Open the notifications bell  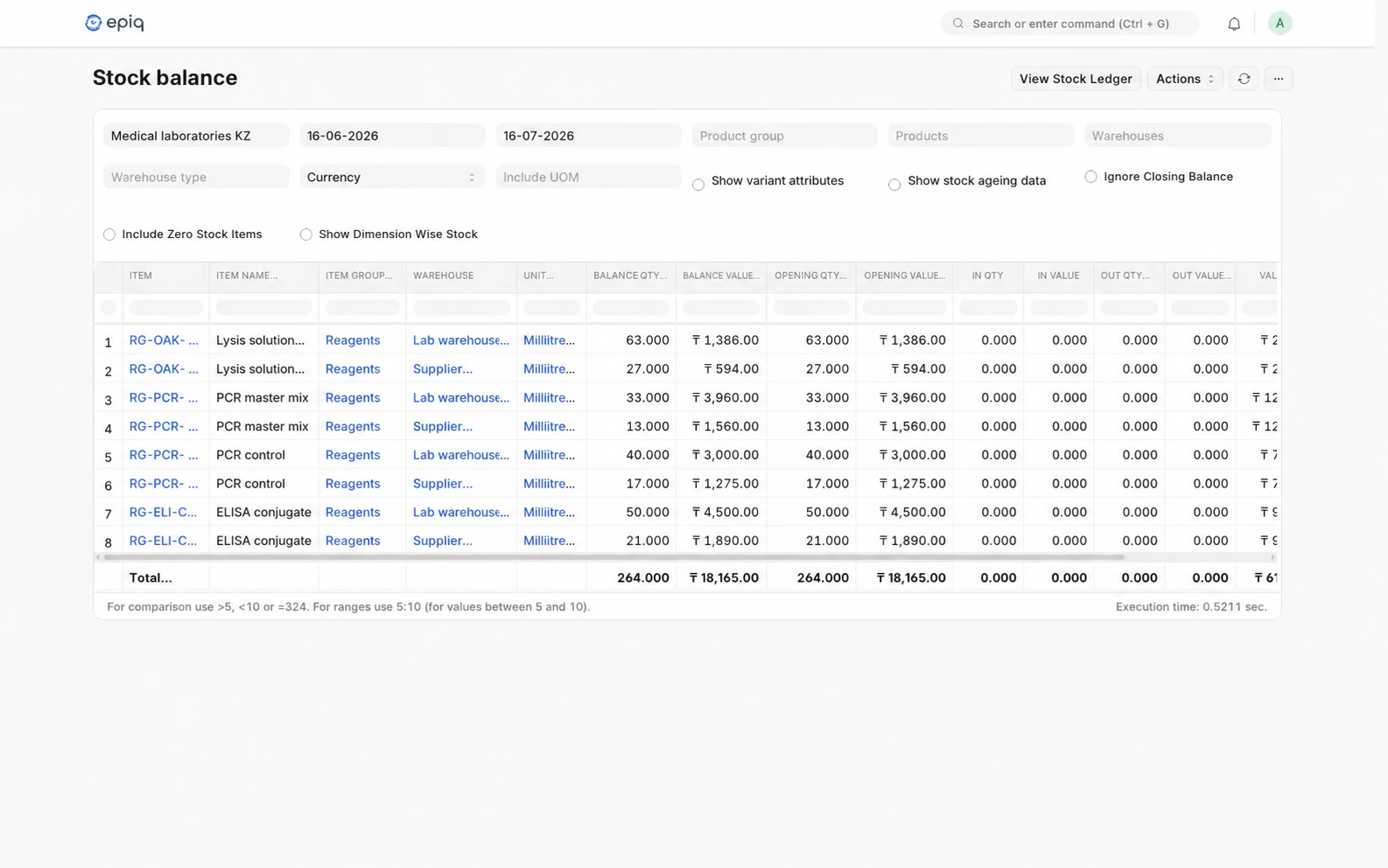[1234, 24]
